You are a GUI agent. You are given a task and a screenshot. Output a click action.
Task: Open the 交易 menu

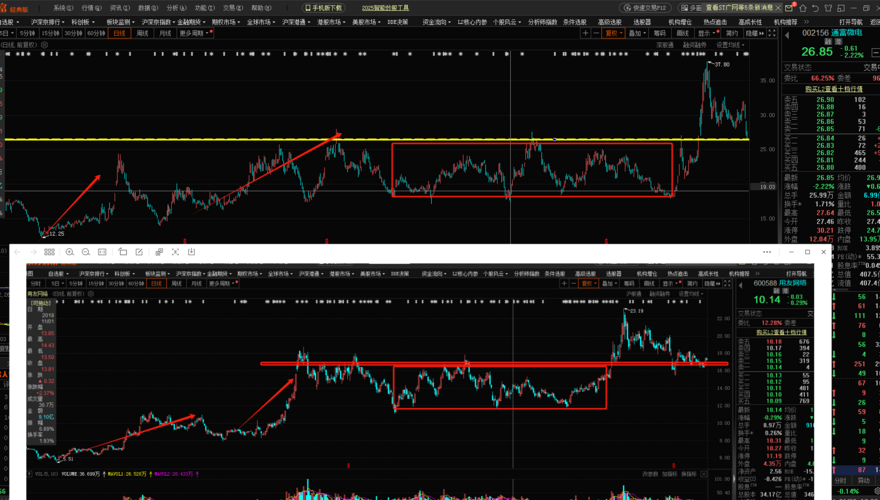pyautogui.click(x=233, y=8)
